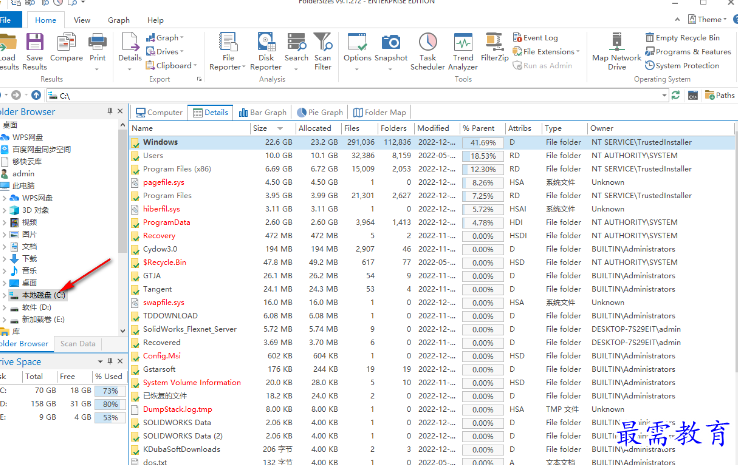Switch to the Bar Graph tab

coord(263,112)
